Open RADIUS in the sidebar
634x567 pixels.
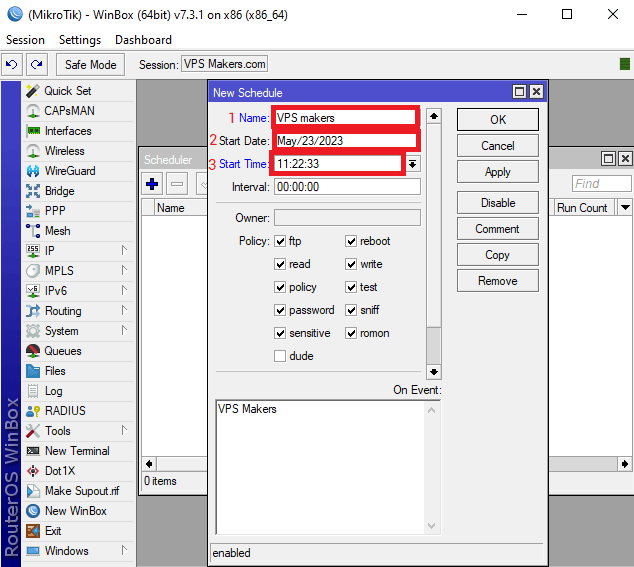click(78, 411)
